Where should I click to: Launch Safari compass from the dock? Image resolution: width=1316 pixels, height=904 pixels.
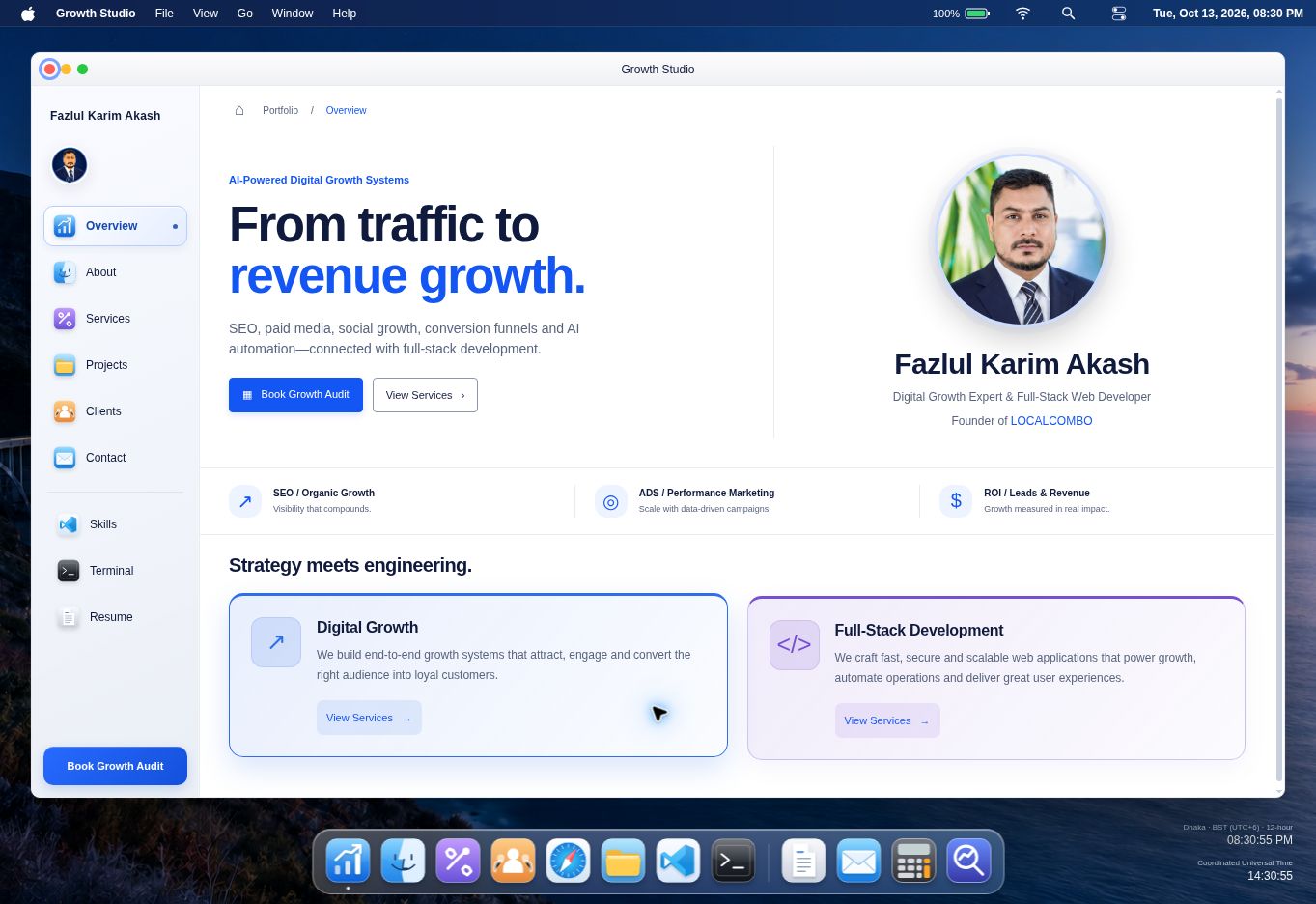568,860
